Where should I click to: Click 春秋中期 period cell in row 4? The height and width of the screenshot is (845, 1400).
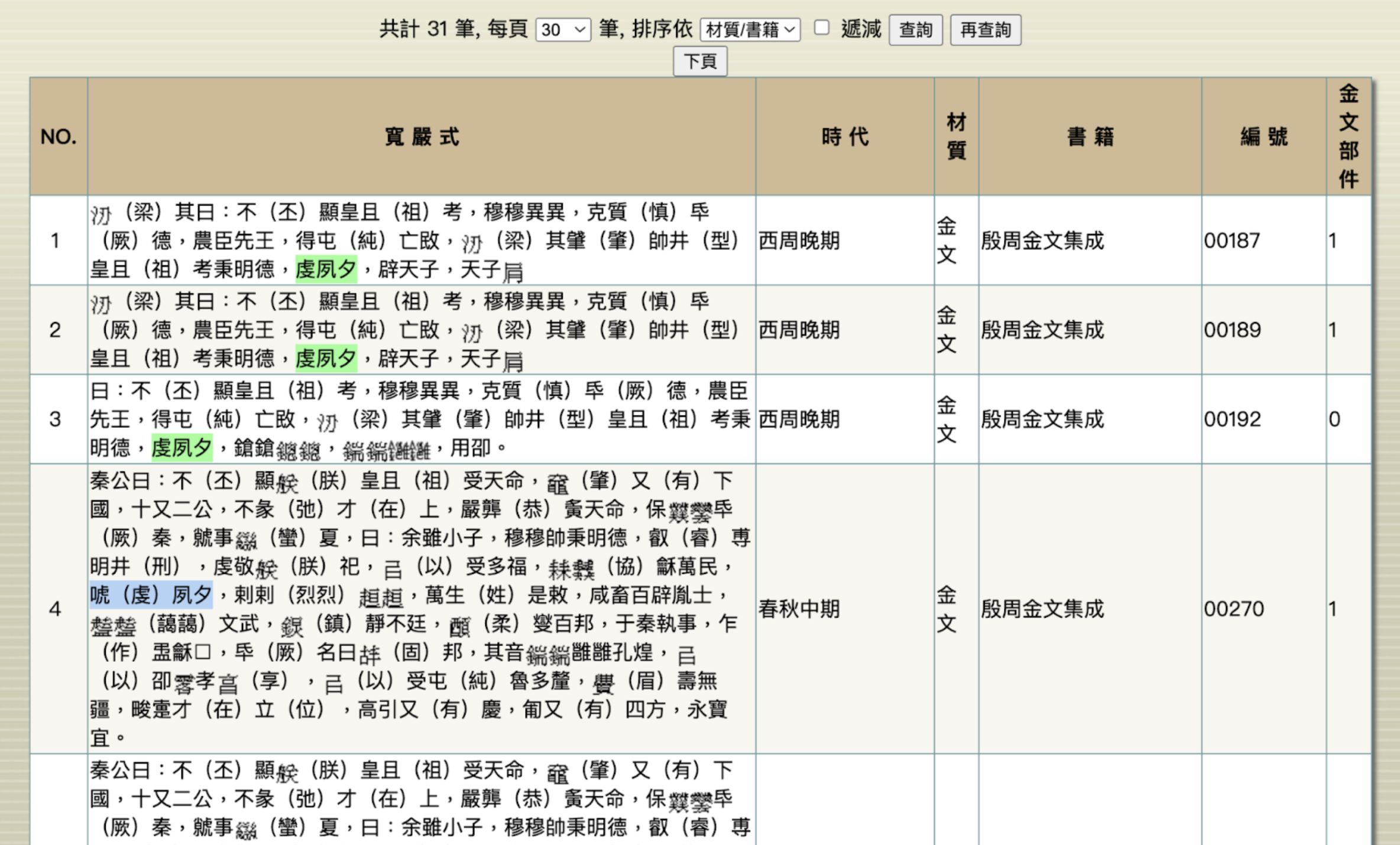pyautogui.click(x=799, y=609)
